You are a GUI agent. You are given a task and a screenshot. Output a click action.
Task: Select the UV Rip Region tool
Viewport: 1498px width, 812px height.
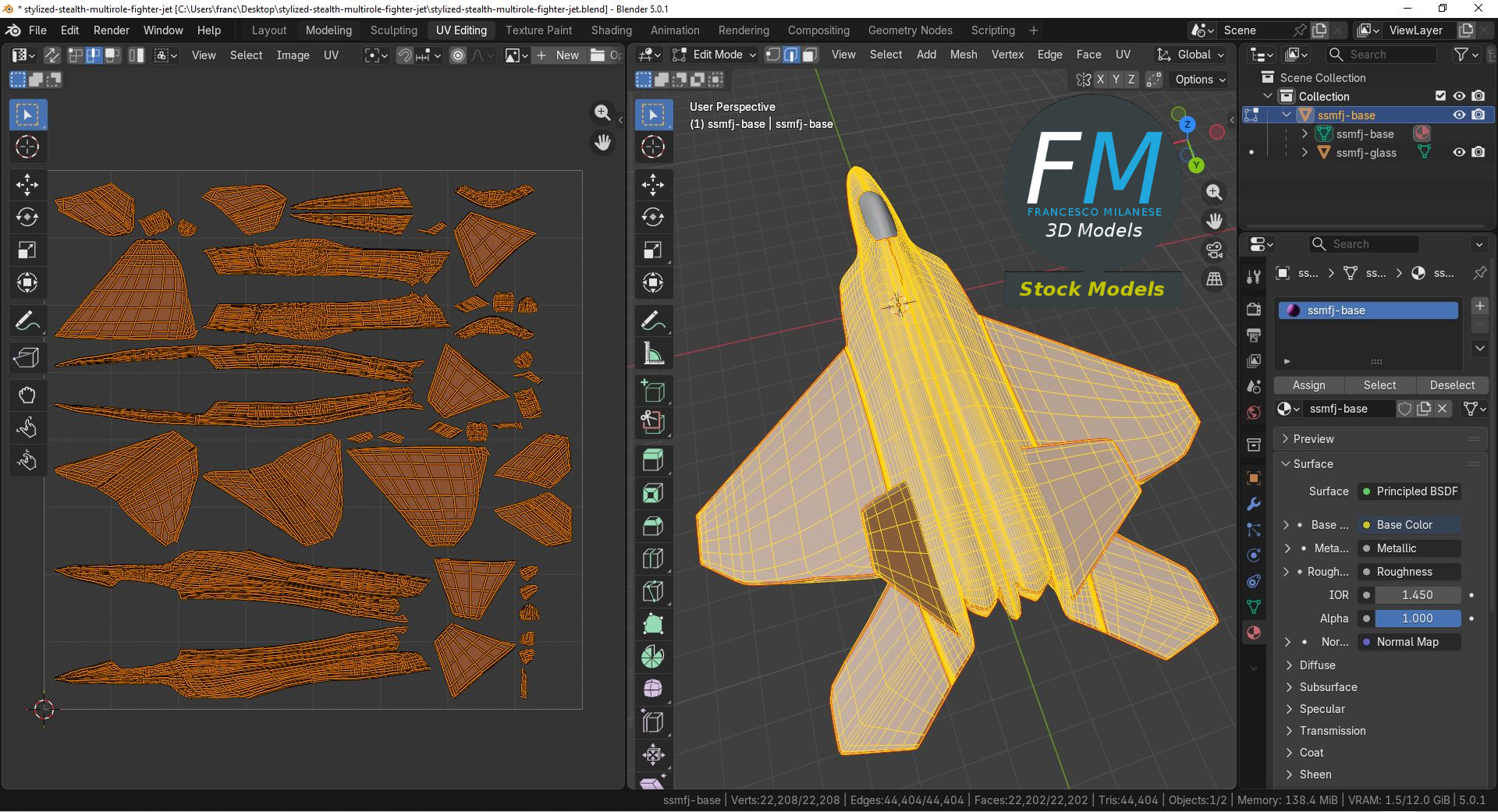pos(27,358)
